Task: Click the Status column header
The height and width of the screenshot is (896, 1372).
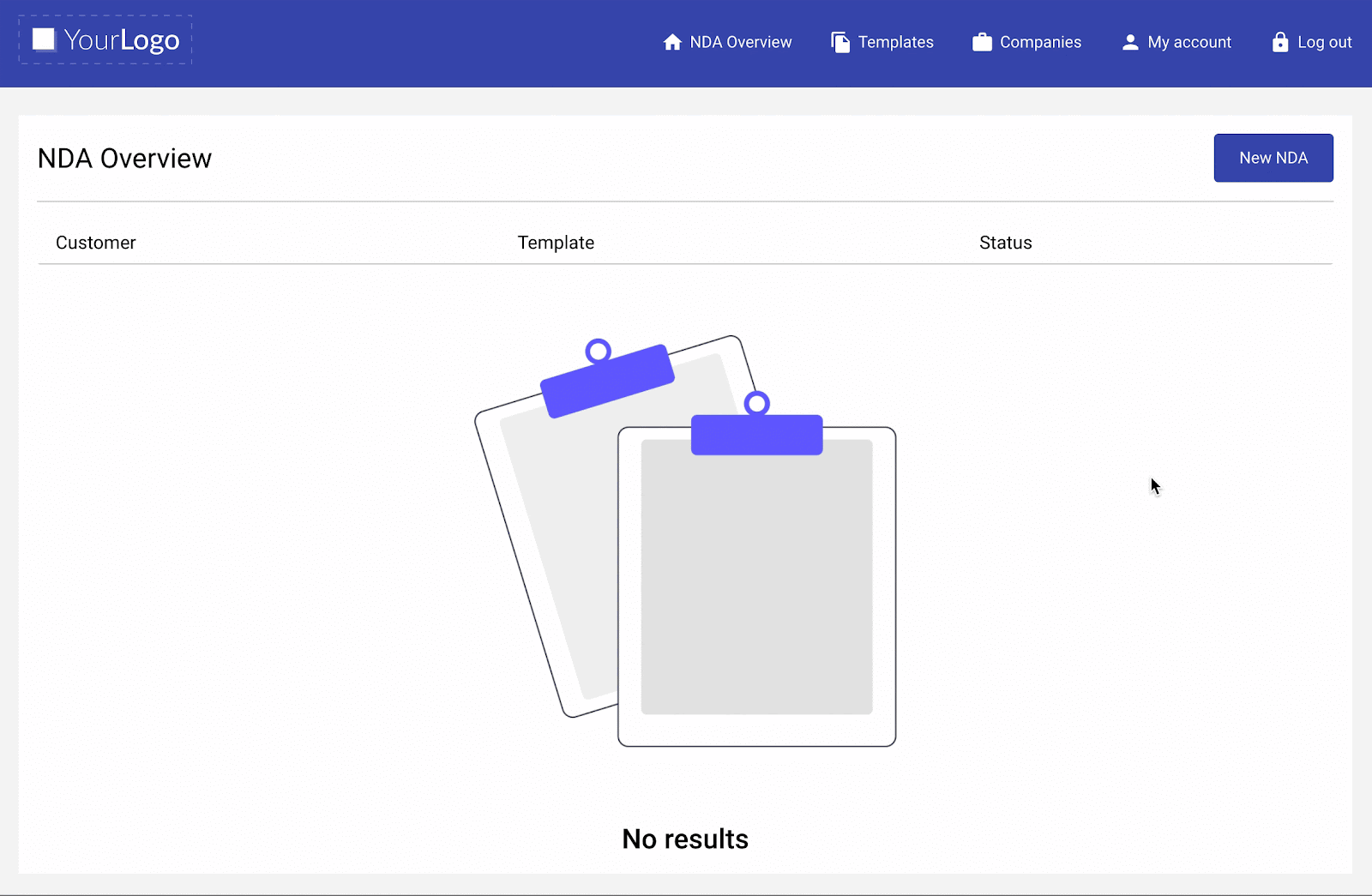Action: (x=1005, y=243)
